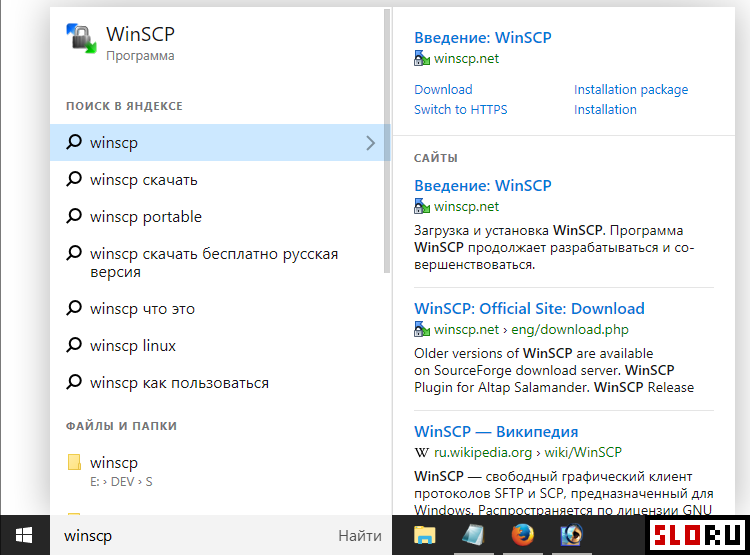Pick the 'winscp linux' suggestion
Screen dimensions: 750x555
(133, 345)
